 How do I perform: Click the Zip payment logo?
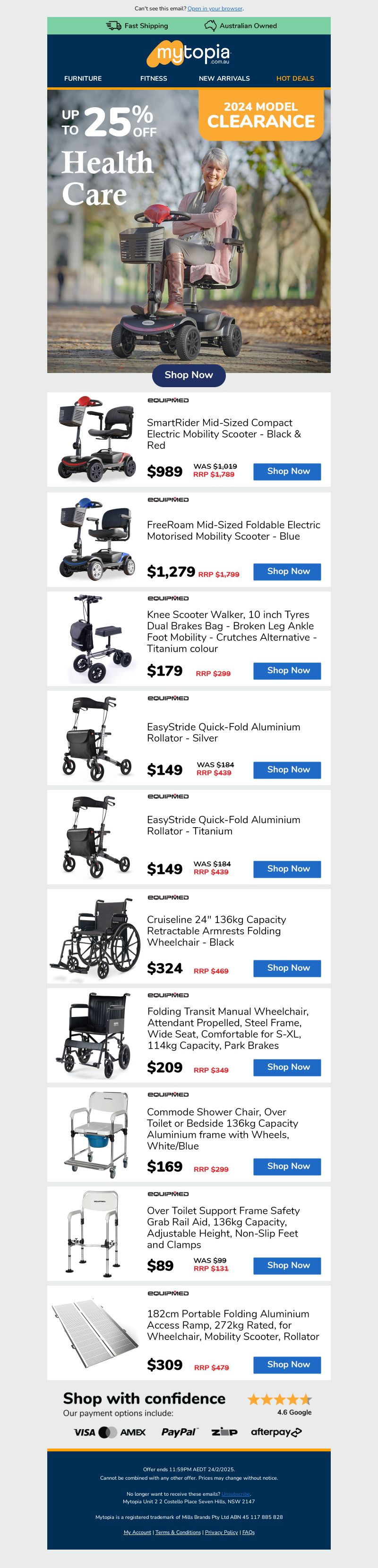(224, 1432)
